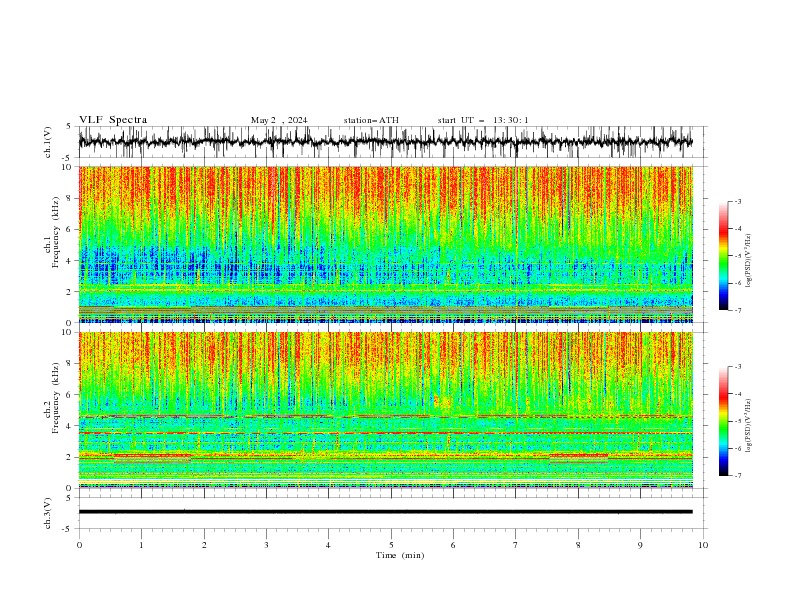792x612 pixels.
Task: Click the ch.1 Frequency (kHz) axis label
Action: (x=54, y=232)
